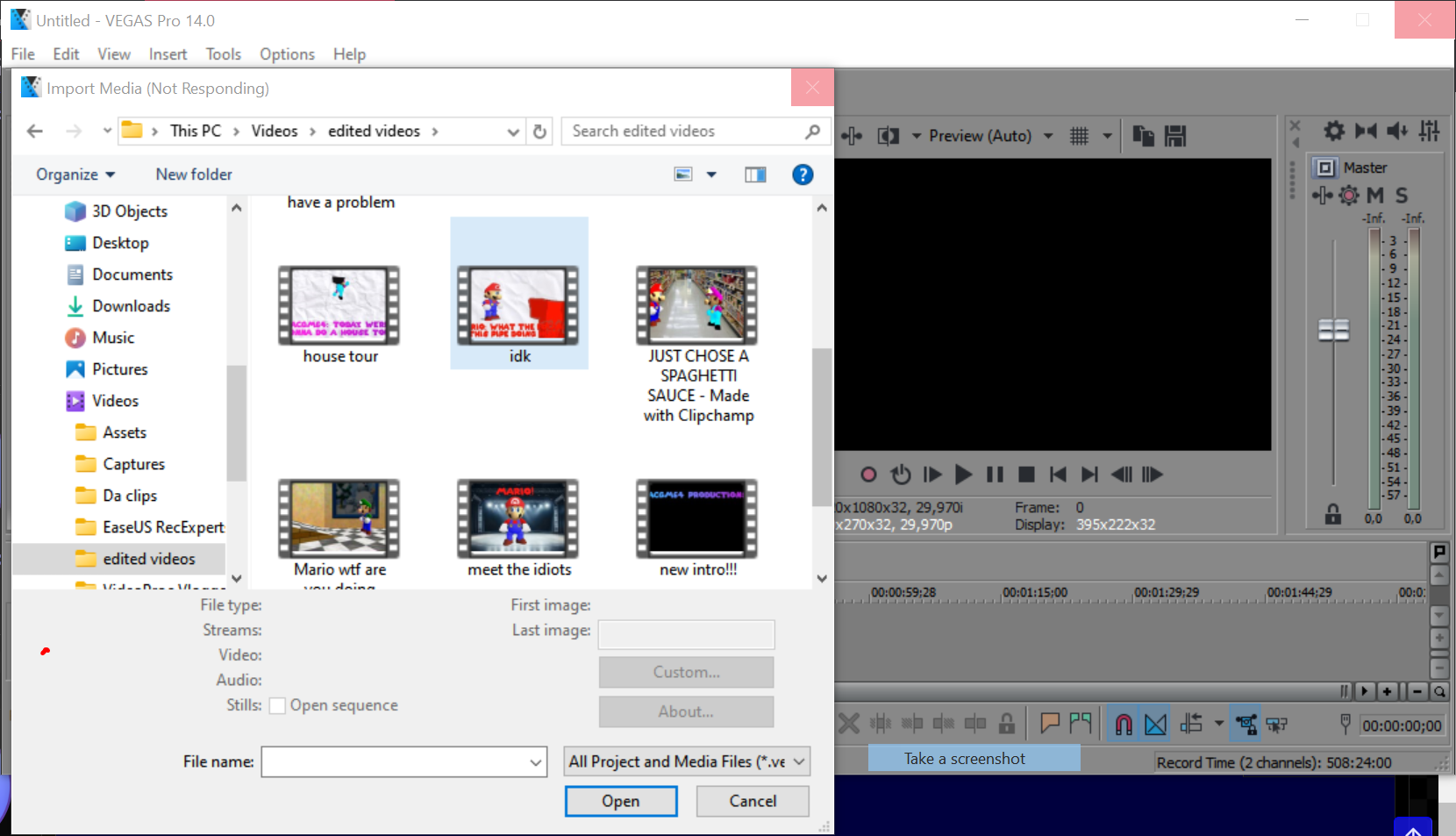
Task: Click Cancel in Import Media dialog
Action: [x=753, y=801]
